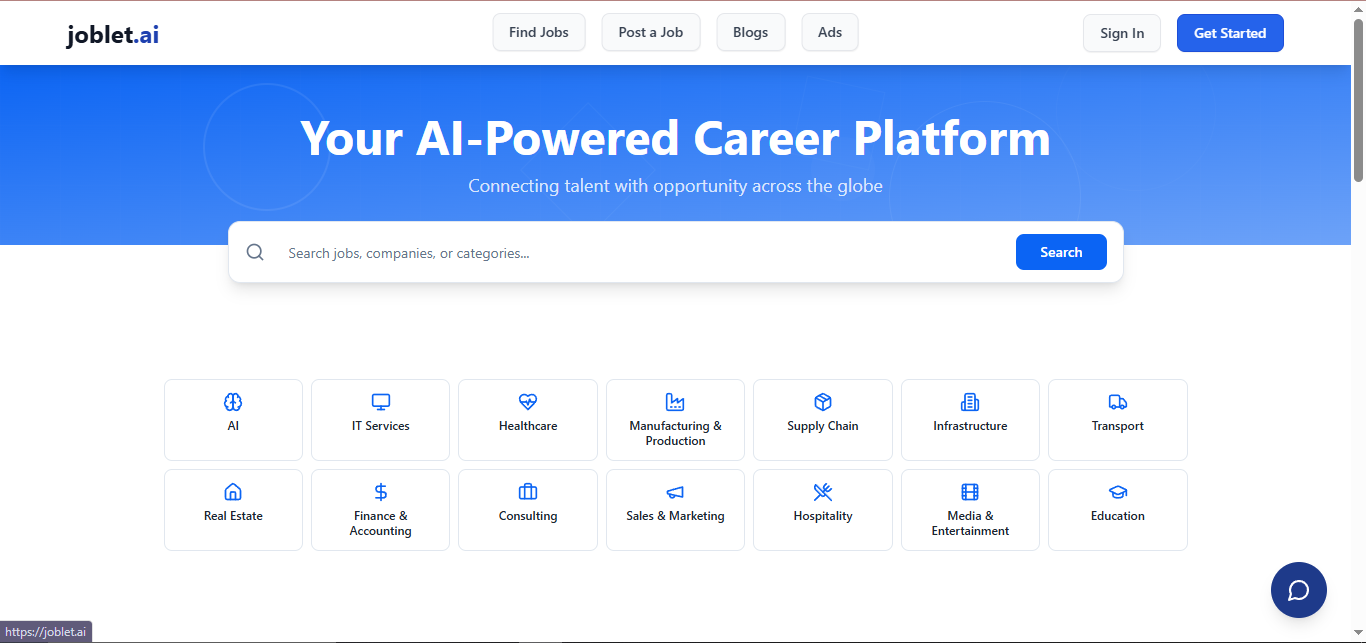Click the Media & Entertainment film icon
Image resolution: width=1366 pixels, height=643 pixels.
point(970,492)
